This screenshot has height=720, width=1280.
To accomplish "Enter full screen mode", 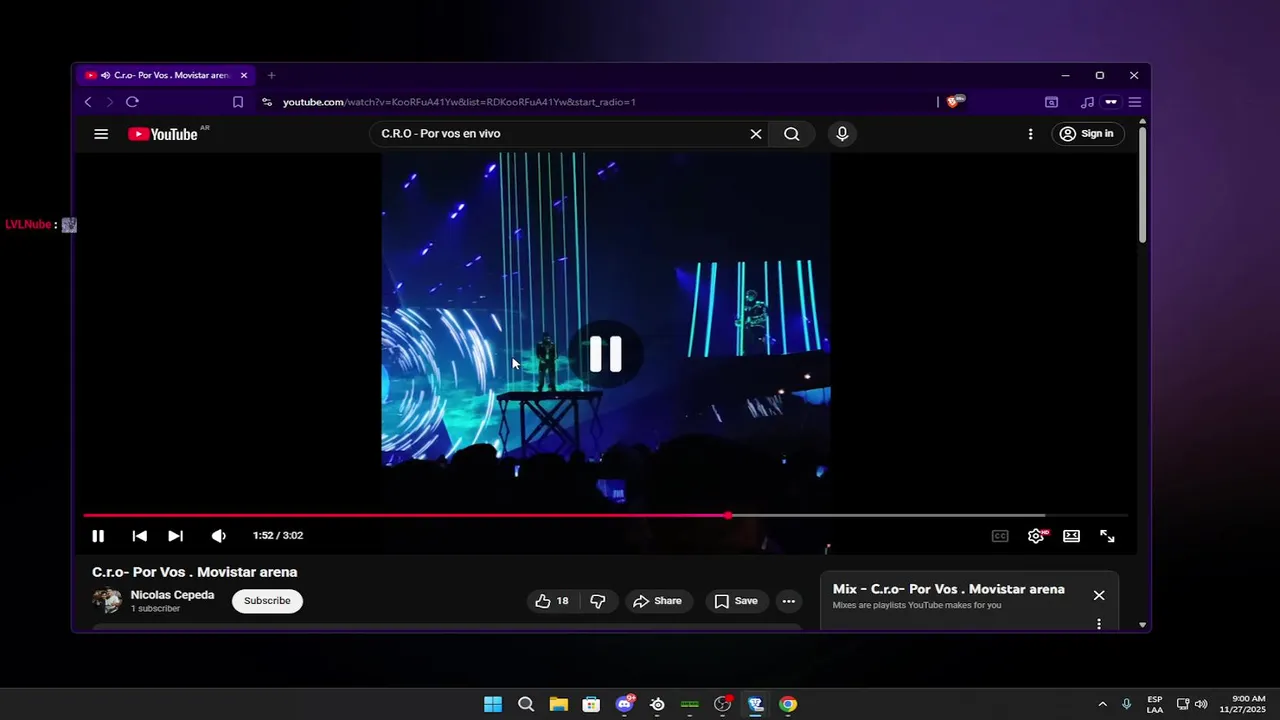I will tap(1107, 536).
